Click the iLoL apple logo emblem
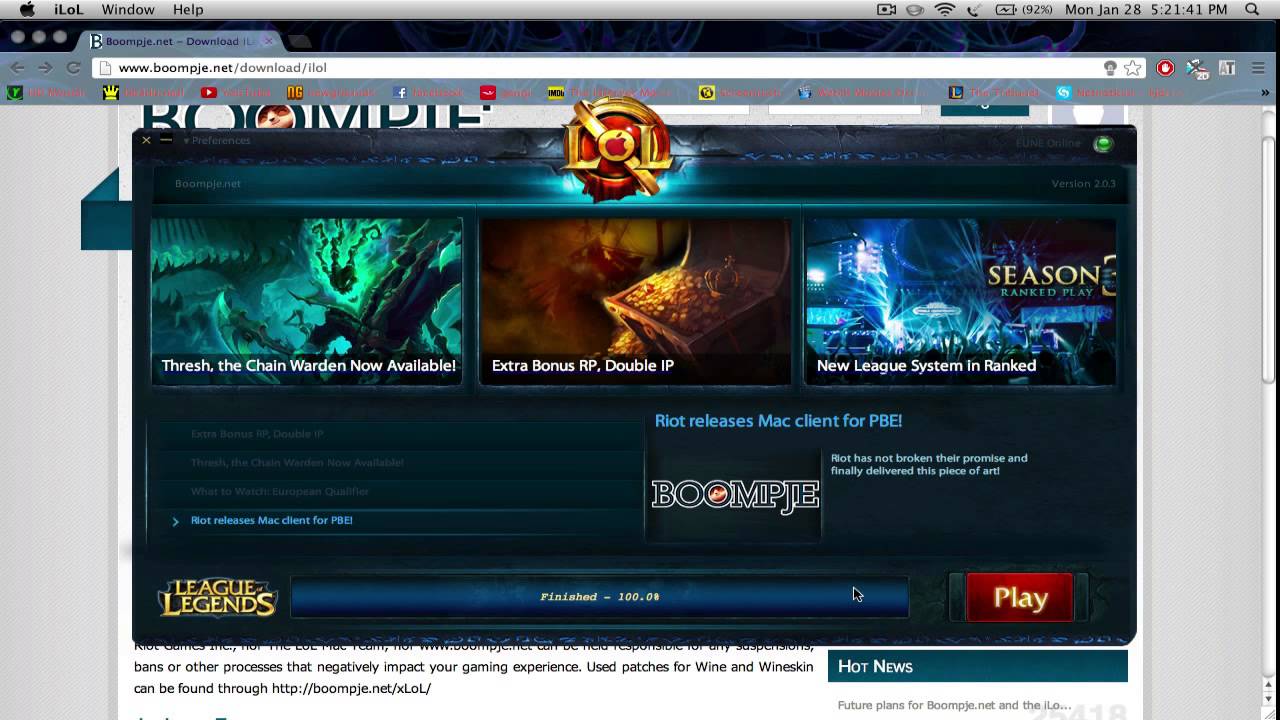This screenshot has height=720, width=1280. pyautogui.click(x=617, y=150)
